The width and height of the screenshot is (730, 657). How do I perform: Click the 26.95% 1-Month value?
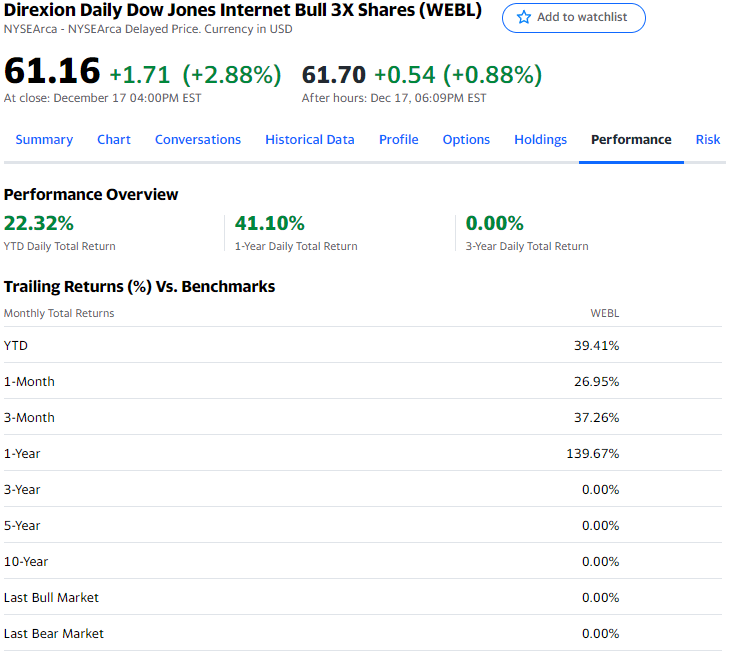click(x=596, y=382)
